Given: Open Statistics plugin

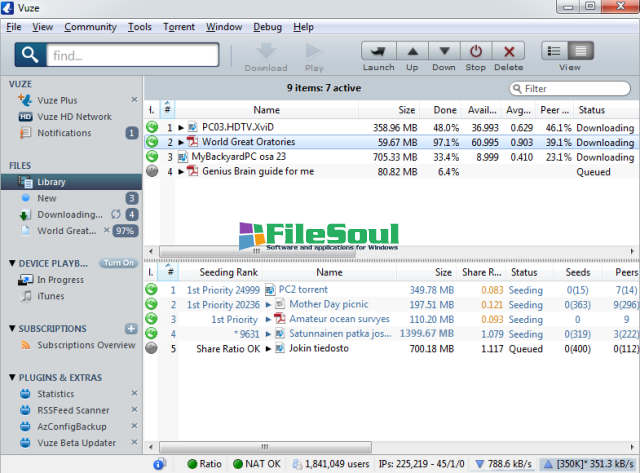Looking at the screenshot, I should [x=56, y=394].
